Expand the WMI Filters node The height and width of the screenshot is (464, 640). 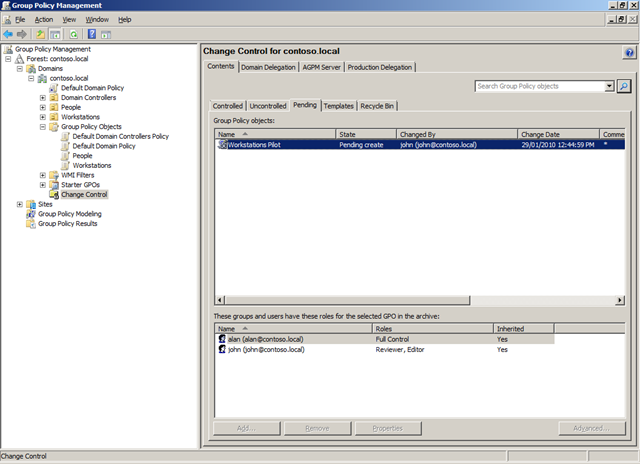tap(42, 175)
